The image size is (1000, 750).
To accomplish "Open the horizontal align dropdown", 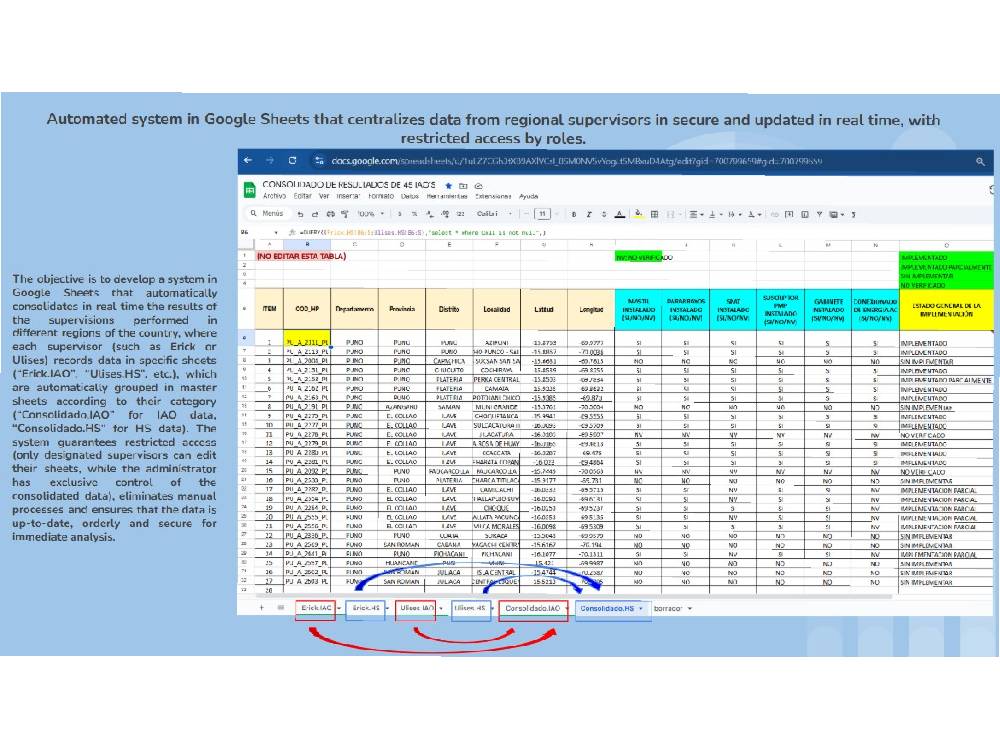I will pos(696,214).
